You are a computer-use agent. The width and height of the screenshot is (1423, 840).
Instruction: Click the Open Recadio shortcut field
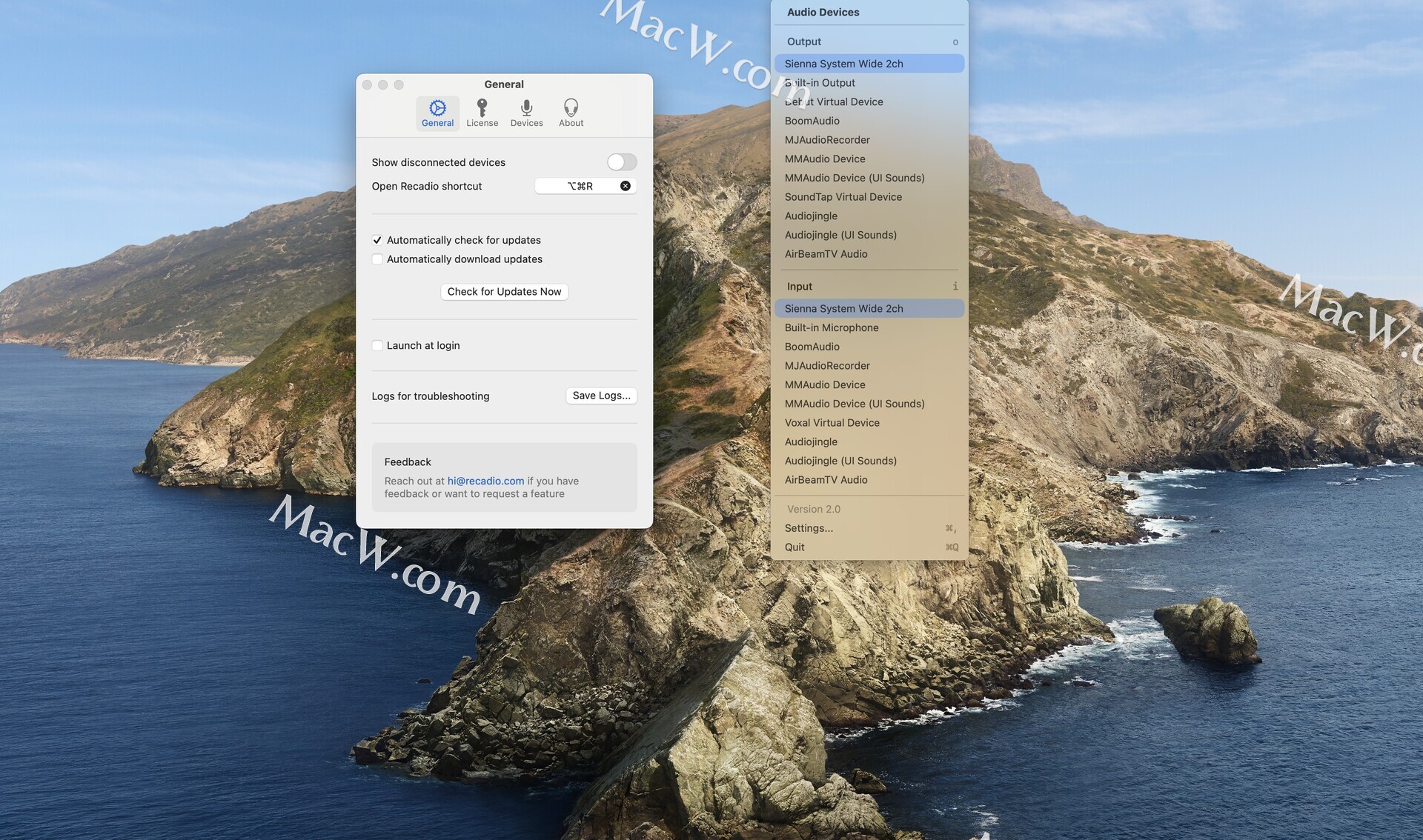coord(579,186)
